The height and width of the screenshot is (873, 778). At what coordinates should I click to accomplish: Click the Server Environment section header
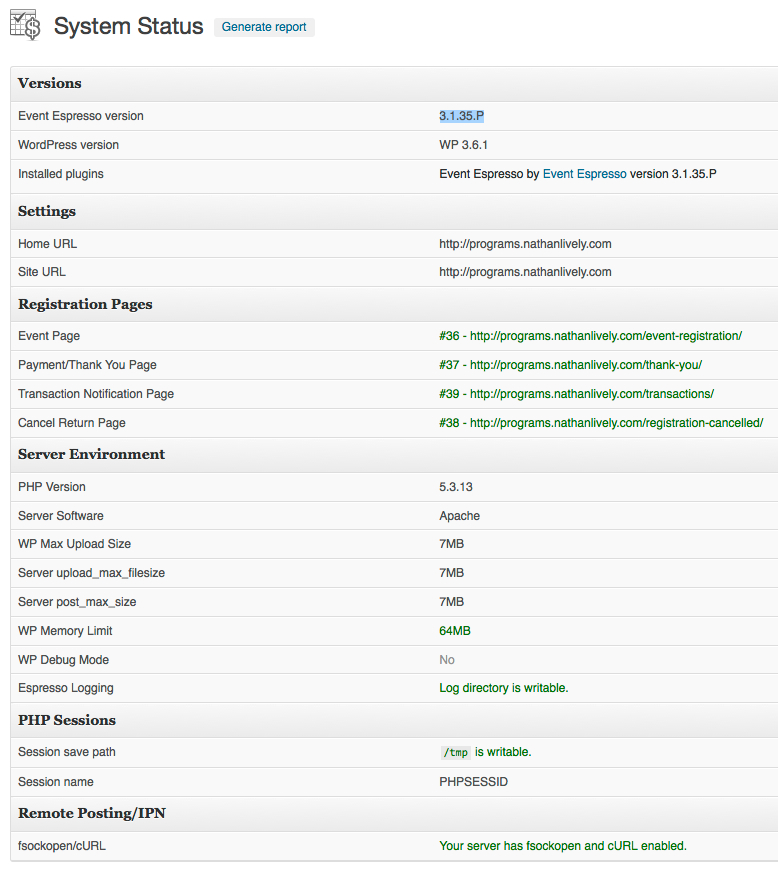click(x=91, y=454)
